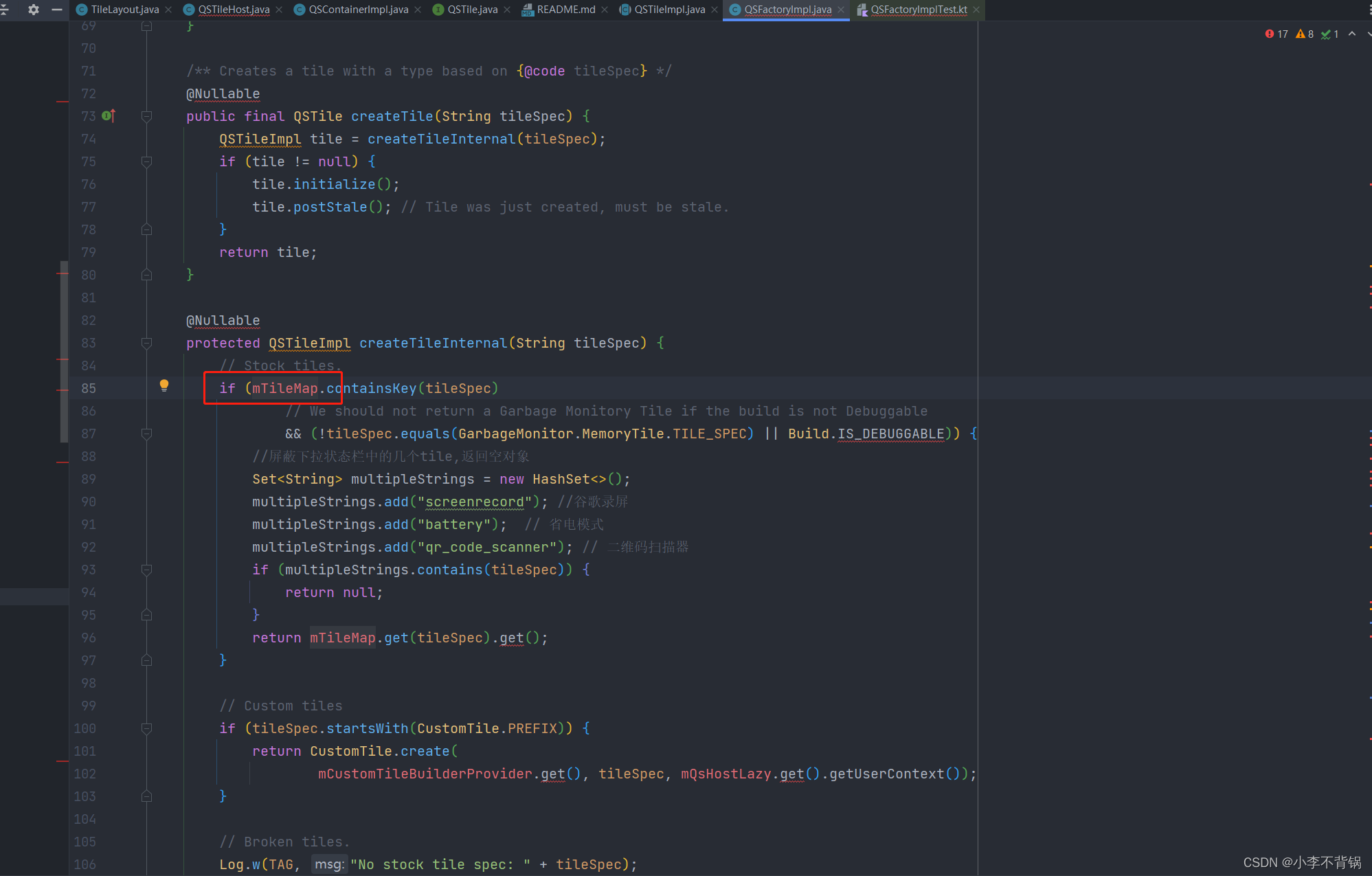Screen dimensions: 1372x876
Task: Switch to QSFactoryImplTest.kt tab
Action: [918, 10]
